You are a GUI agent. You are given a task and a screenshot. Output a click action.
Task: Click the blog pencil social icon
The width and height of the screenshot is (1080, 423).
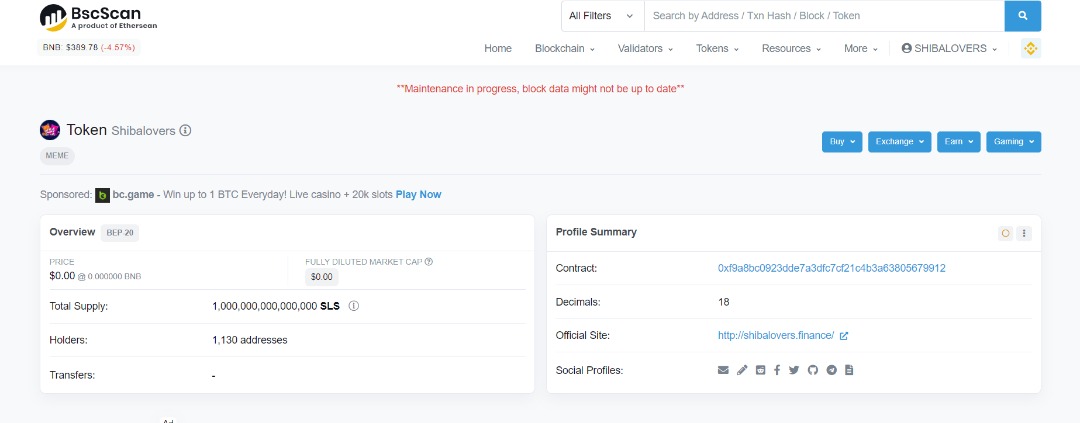pyautogui.click(x=742, y=370)
